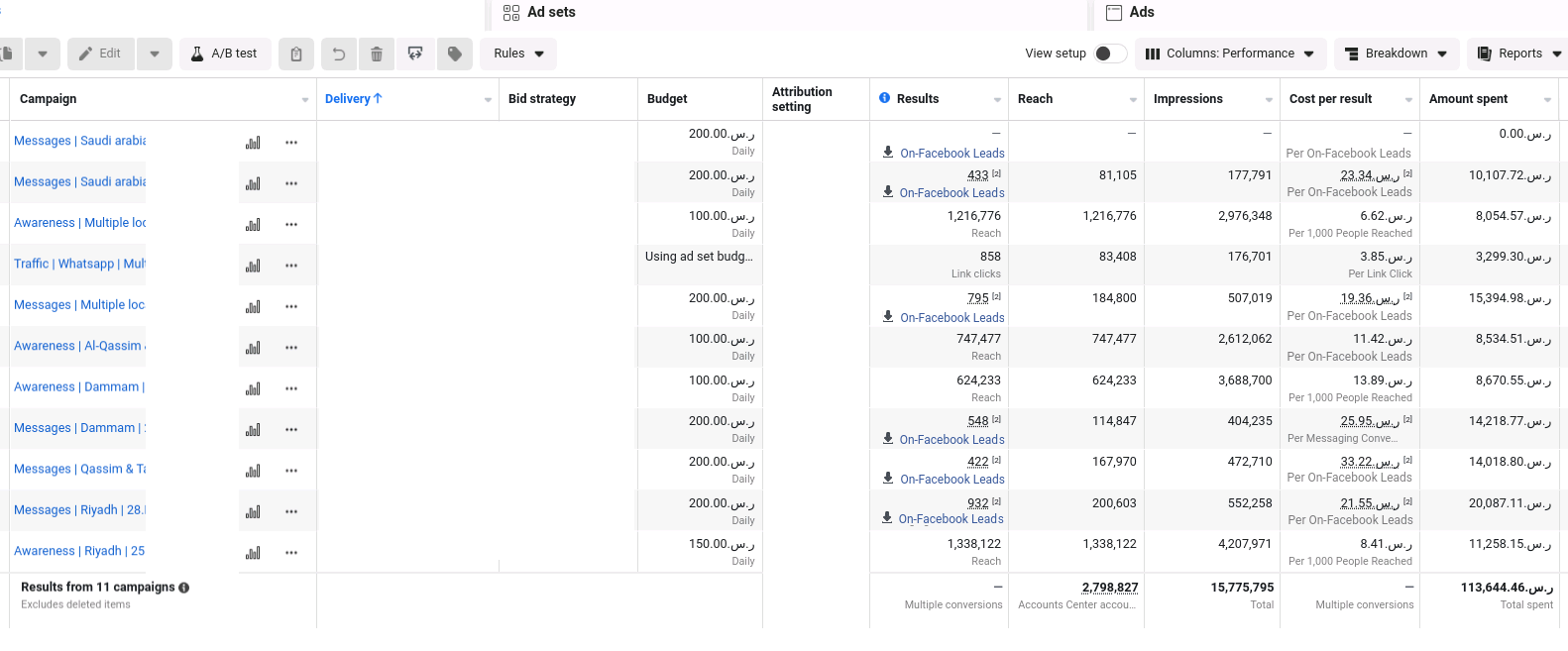Click the trash delete icon in toolbar

coord(377,54)
